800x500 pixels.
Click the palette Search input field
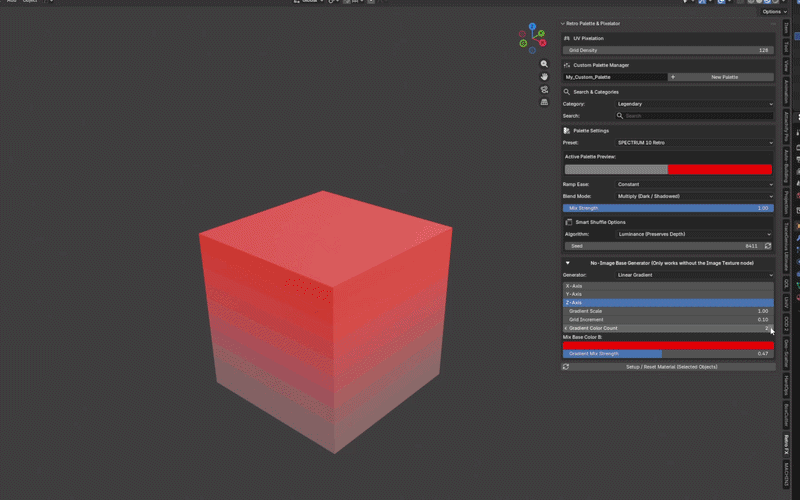pyautogui.click(x=694, y=116)
